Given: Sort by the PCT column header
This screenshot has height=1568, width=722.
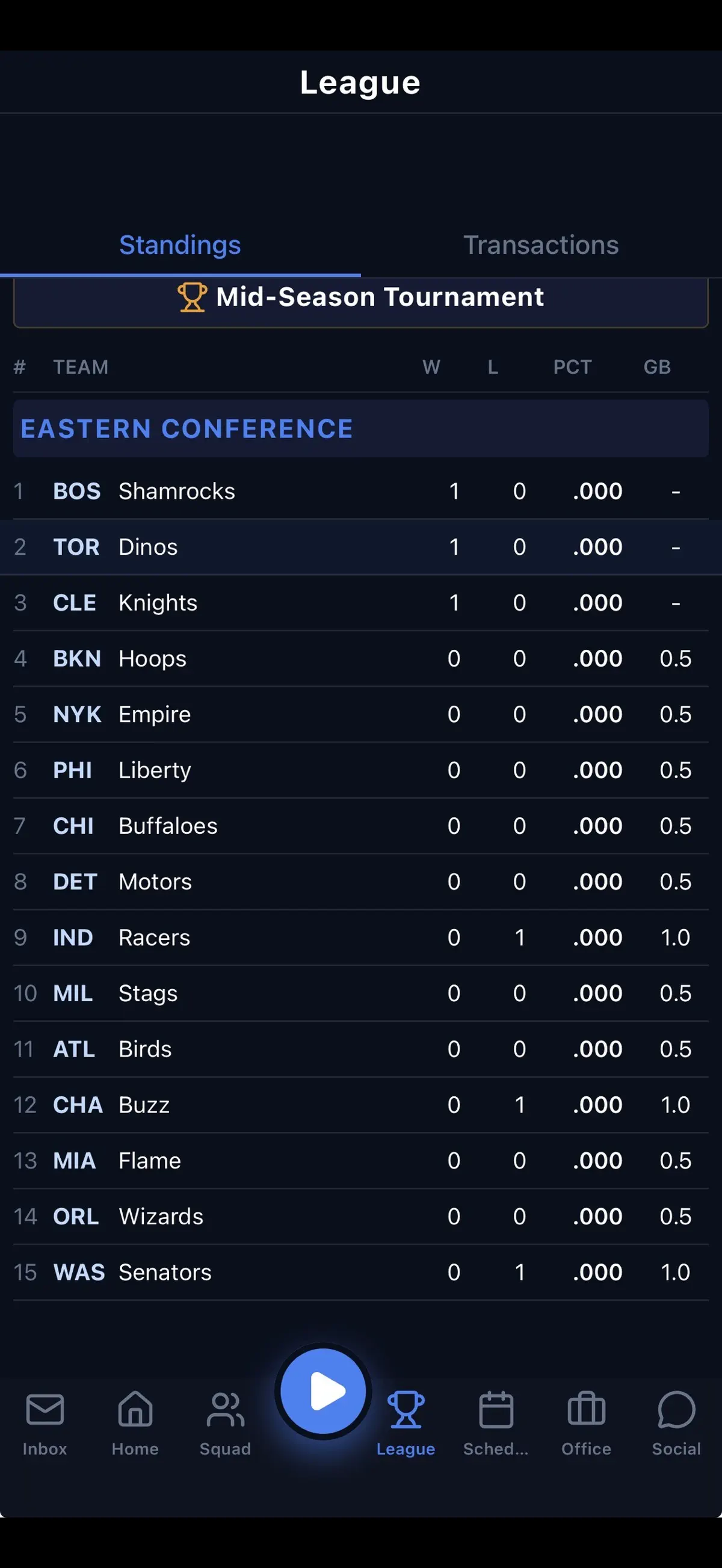Looking at the screenshot, I should pyautogui.click(x=572, y=367).
